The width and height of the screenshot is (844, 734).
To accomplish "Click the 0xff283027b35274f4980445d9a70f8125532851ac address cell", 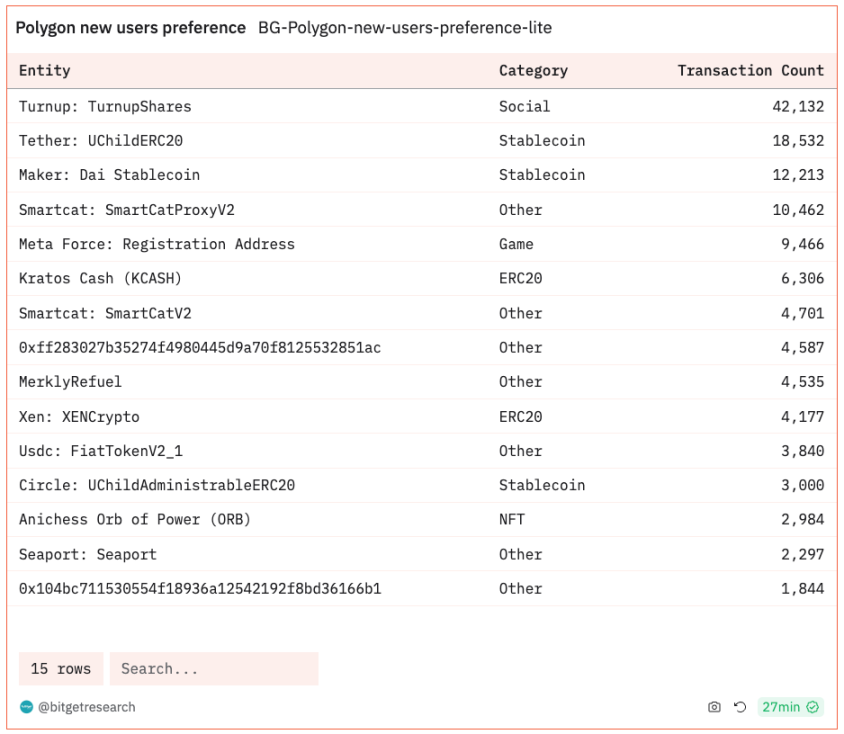I will point(200,348).
